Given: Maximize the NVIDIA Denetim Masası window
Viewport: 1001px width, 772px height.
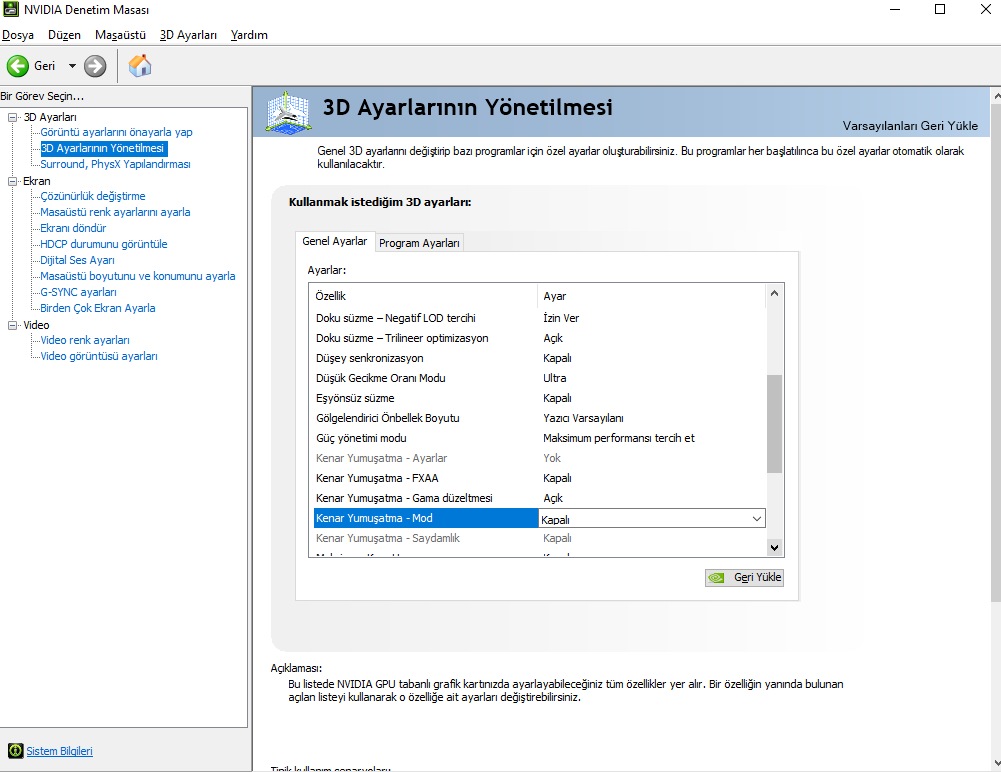Looking at the screenshot, I should pos(940,9).
